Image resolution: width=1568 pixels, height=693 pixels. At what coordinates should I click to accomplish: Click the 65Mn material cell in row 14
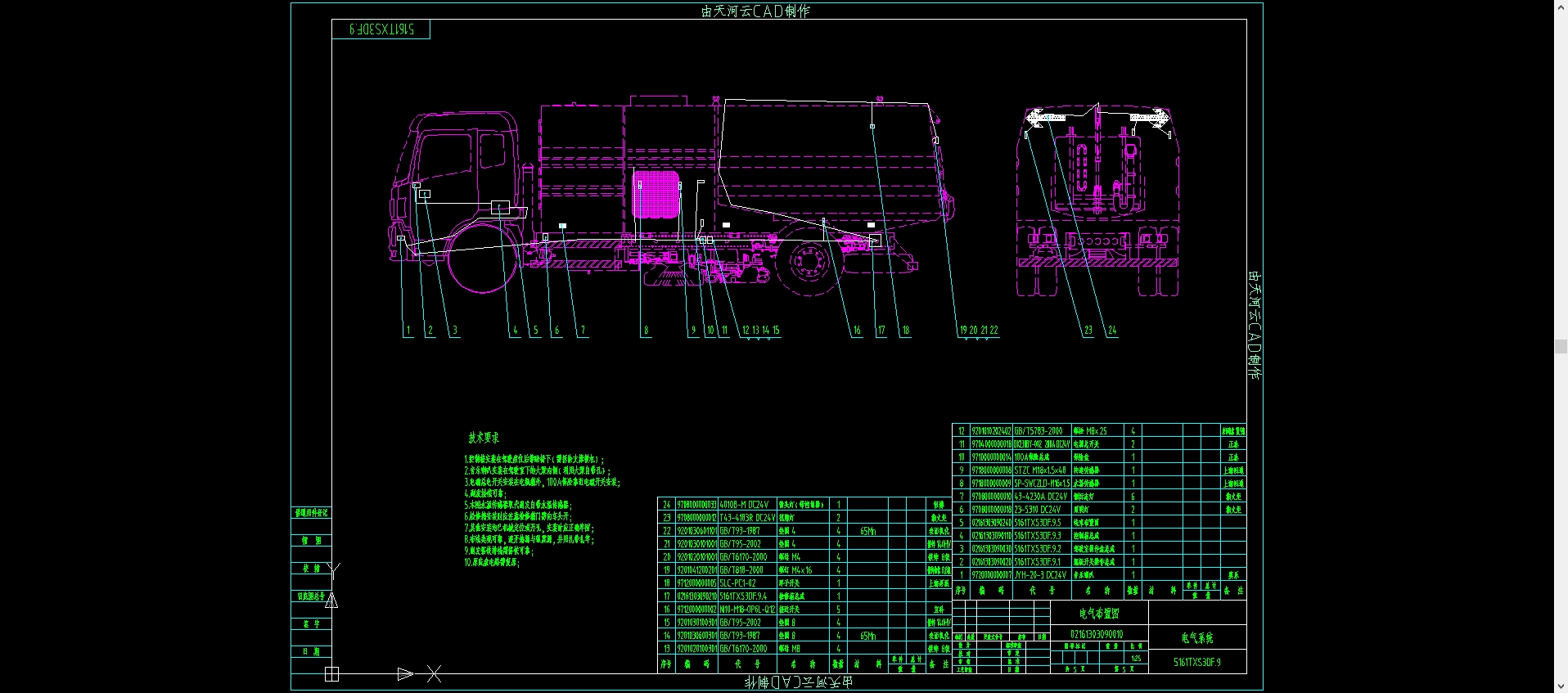coord(868,636)
